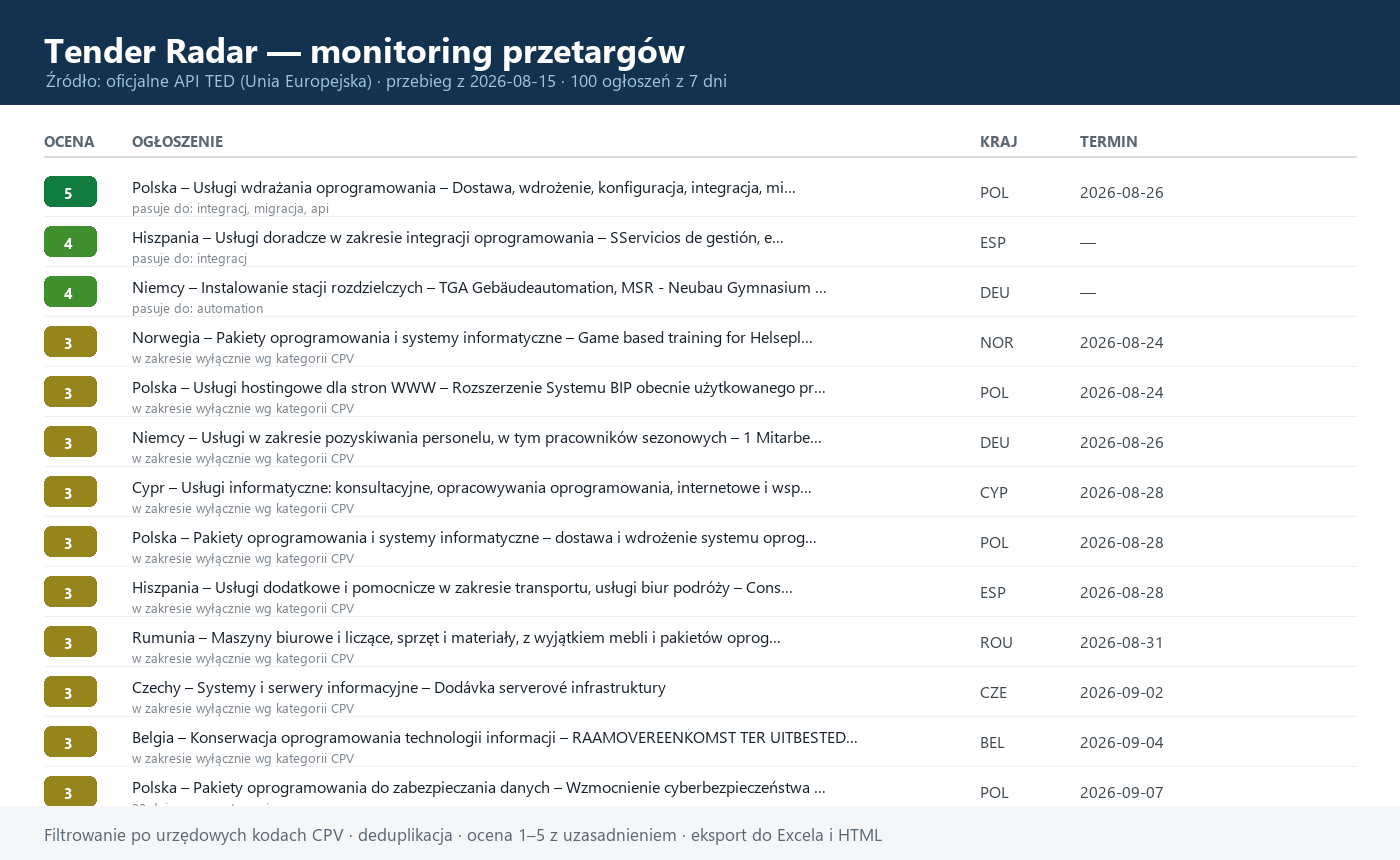
Task: Click POL in the Usługi wdrażania oprogramowania row
Action: click(994, 193)
